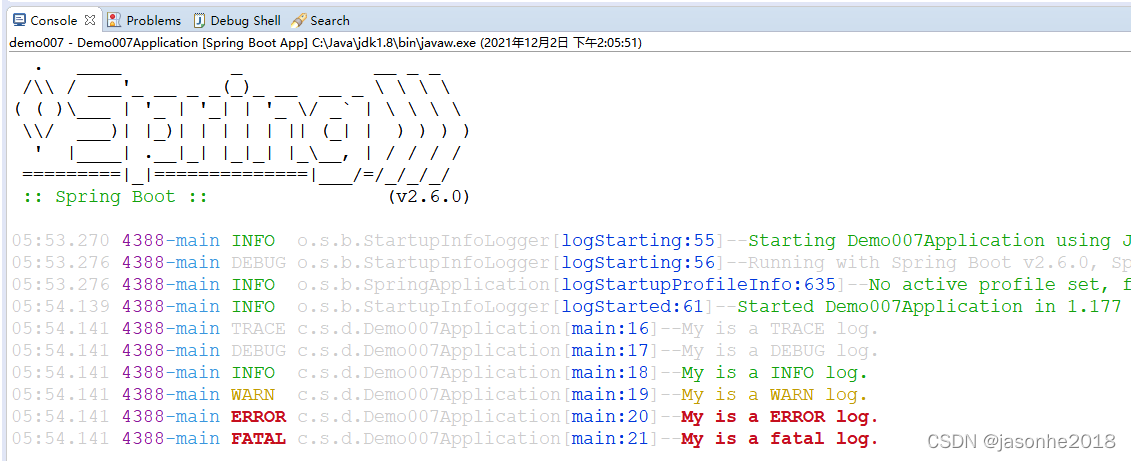This screenshot has width=1131, height=461.
Task: Click the yellow WARN level label
Action: [252, 395]
